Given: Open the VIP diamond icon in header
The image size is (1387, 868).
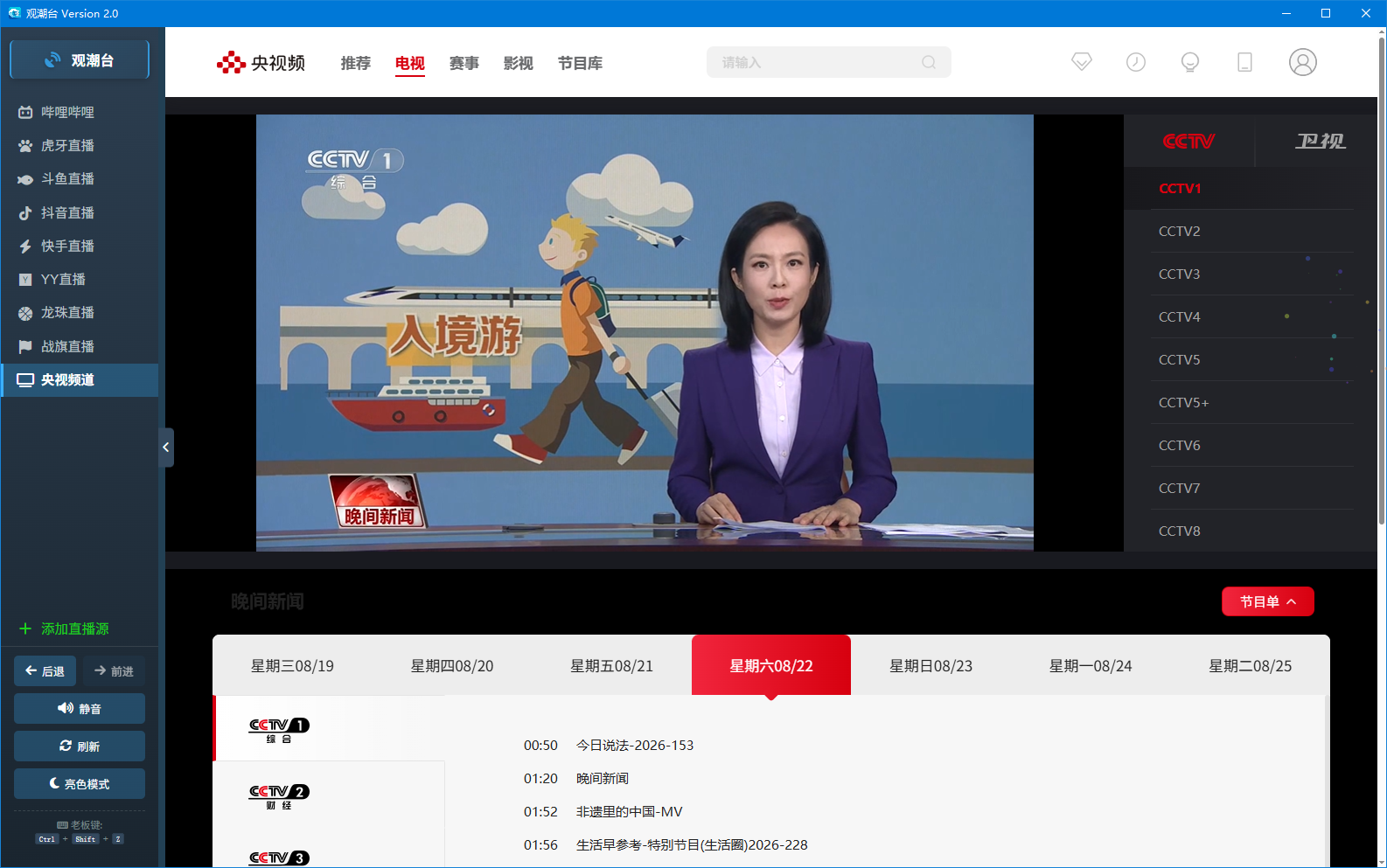Looking at the screenshot, I should pos(1082,62).
